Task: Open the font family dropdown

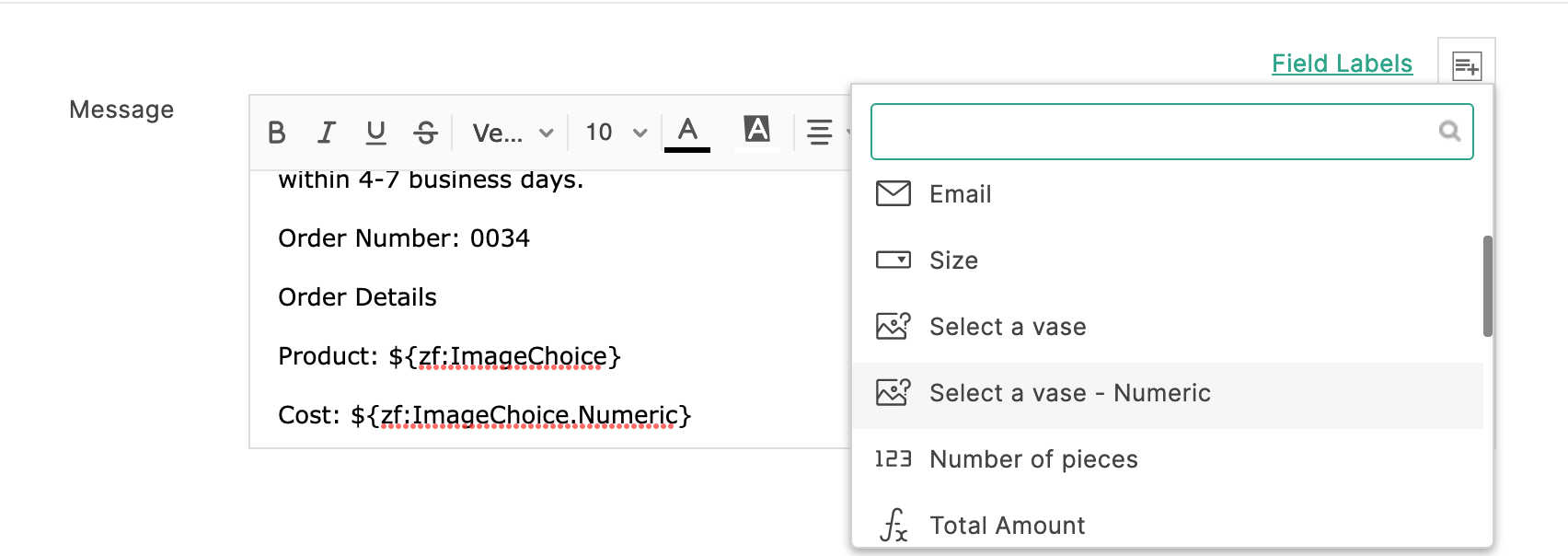Action: pos(512,133)
